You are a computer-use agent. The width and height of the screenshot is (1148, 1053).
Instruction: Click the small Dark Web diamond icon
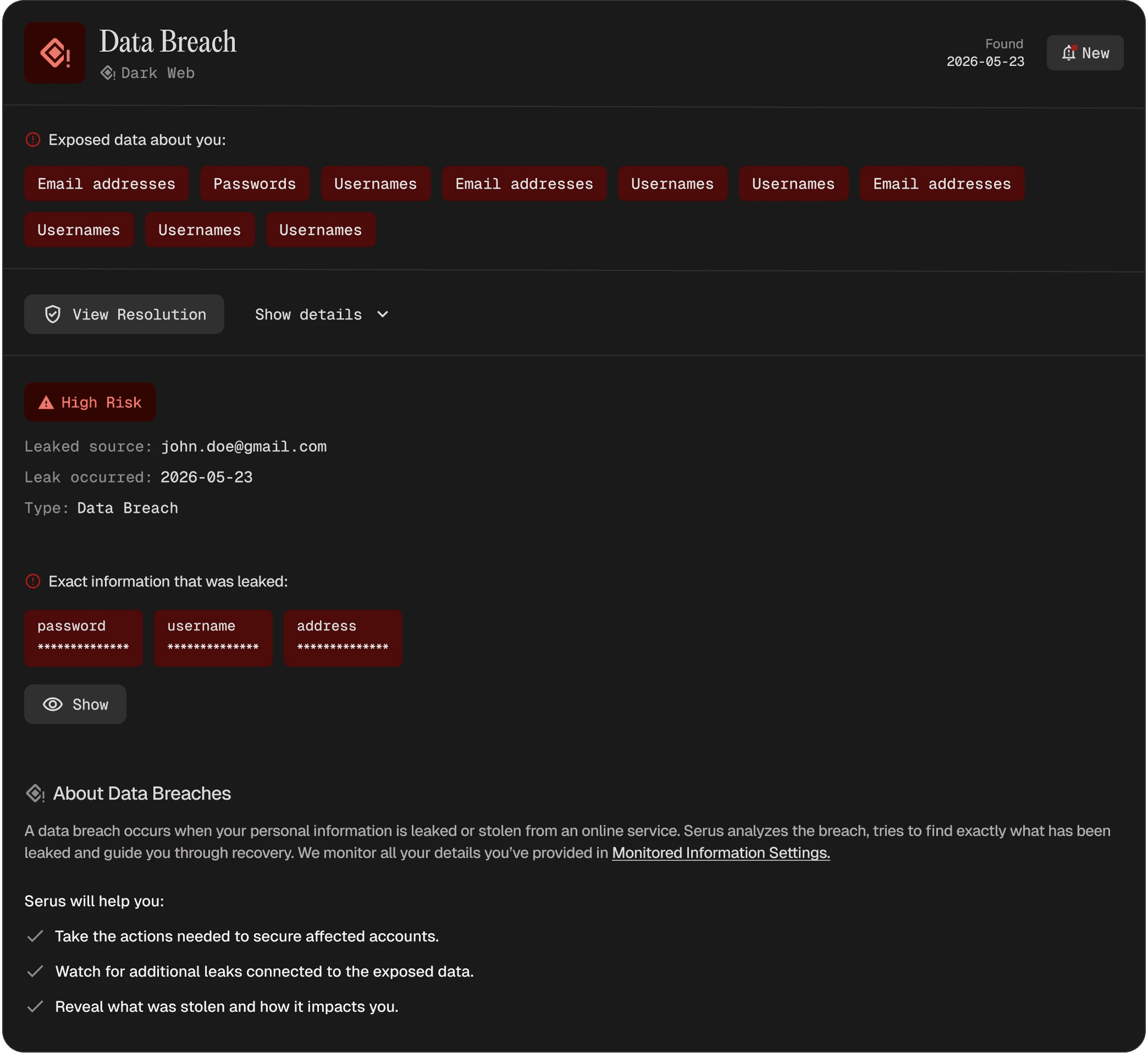click(108, 73)
